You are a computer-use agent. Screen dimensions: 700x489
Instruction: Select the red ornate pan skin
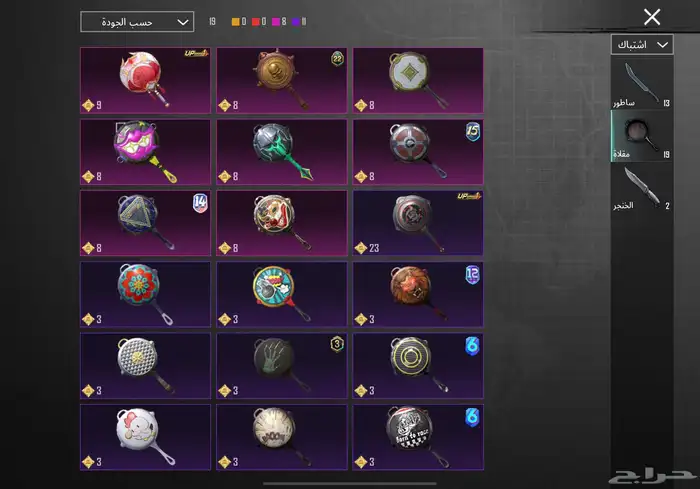(145, 80)
